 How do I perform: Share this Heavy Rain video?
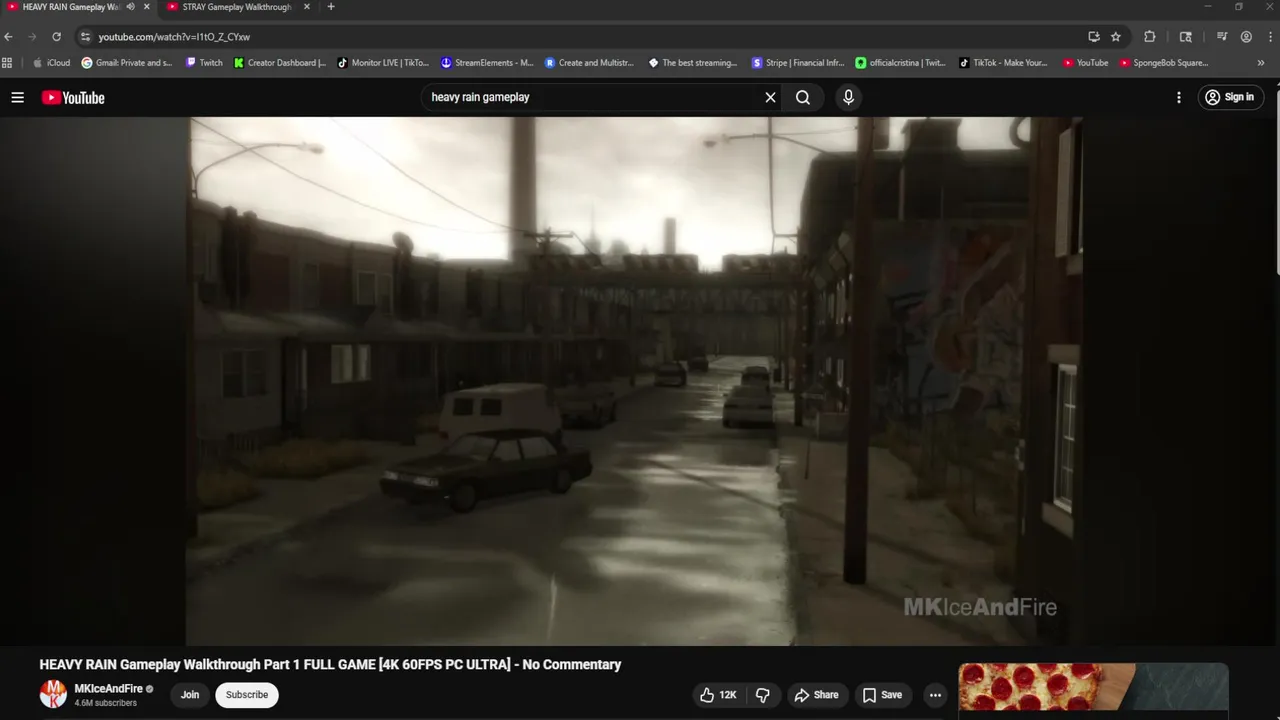click(x=816, y=695)
